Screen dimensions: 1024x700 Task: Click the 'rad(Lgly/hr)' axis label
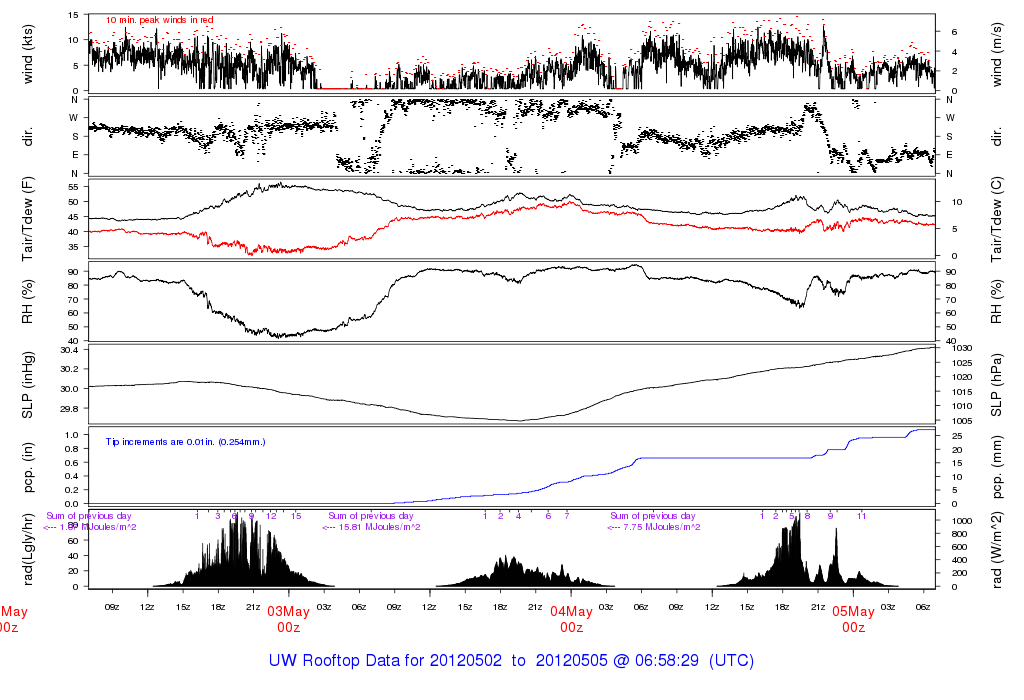click(27, 549)
